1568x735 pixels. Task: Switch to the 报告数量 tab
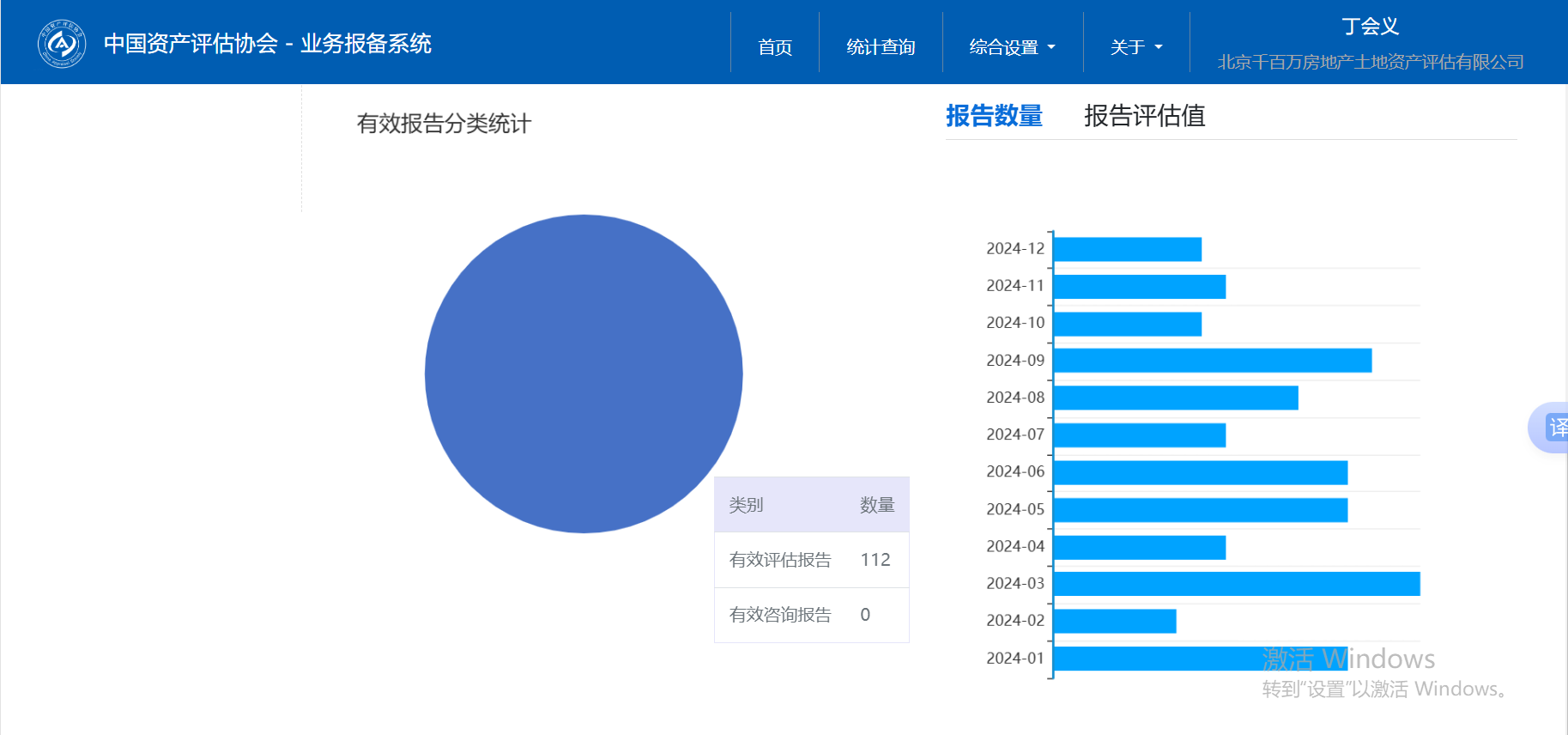point(994,116)
